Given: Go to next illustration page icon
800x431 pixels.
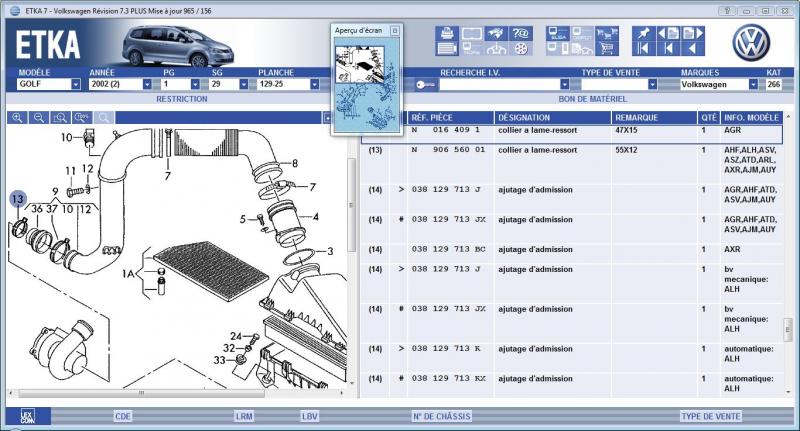Looking at the screenshot, I should [x=693, y=34].
